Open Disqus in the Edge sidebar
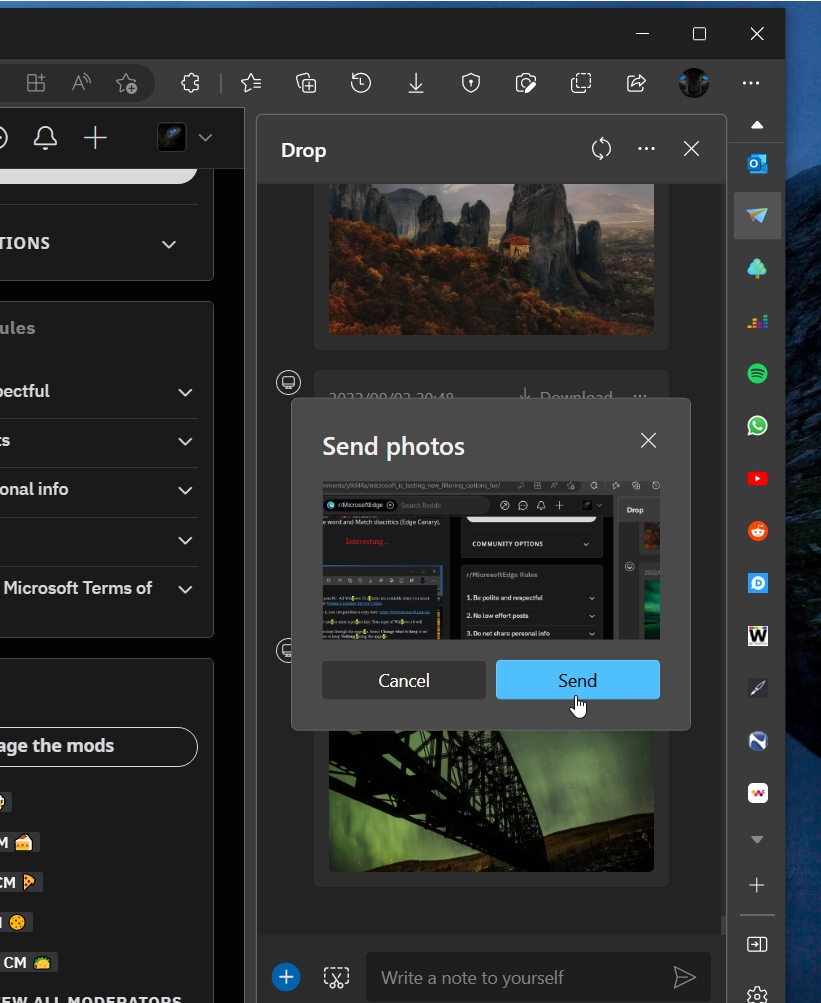821x1003 pixels. click(758, 583)
